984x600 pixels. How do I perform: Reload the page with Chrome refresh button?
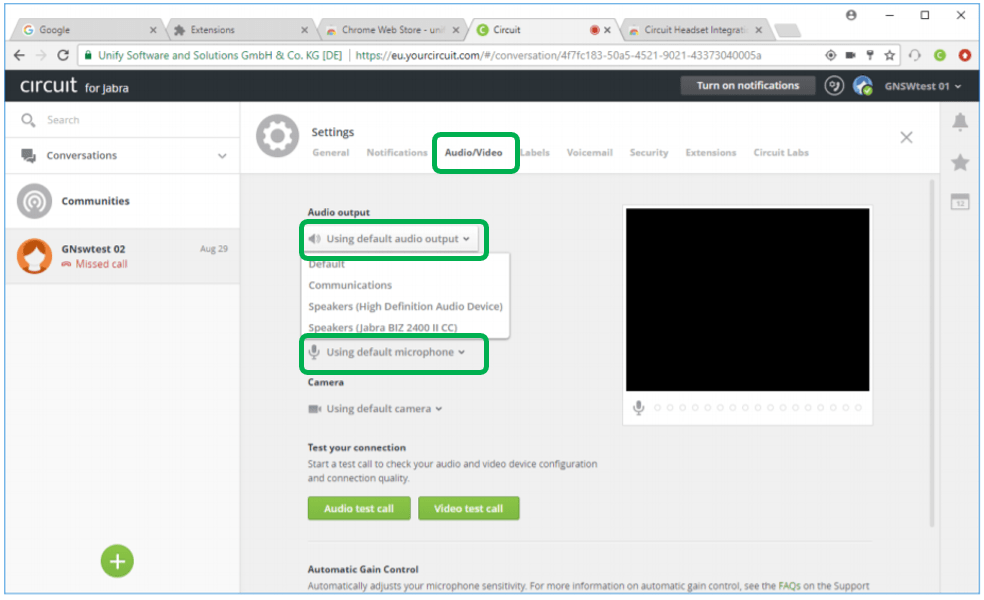(63, 55)
